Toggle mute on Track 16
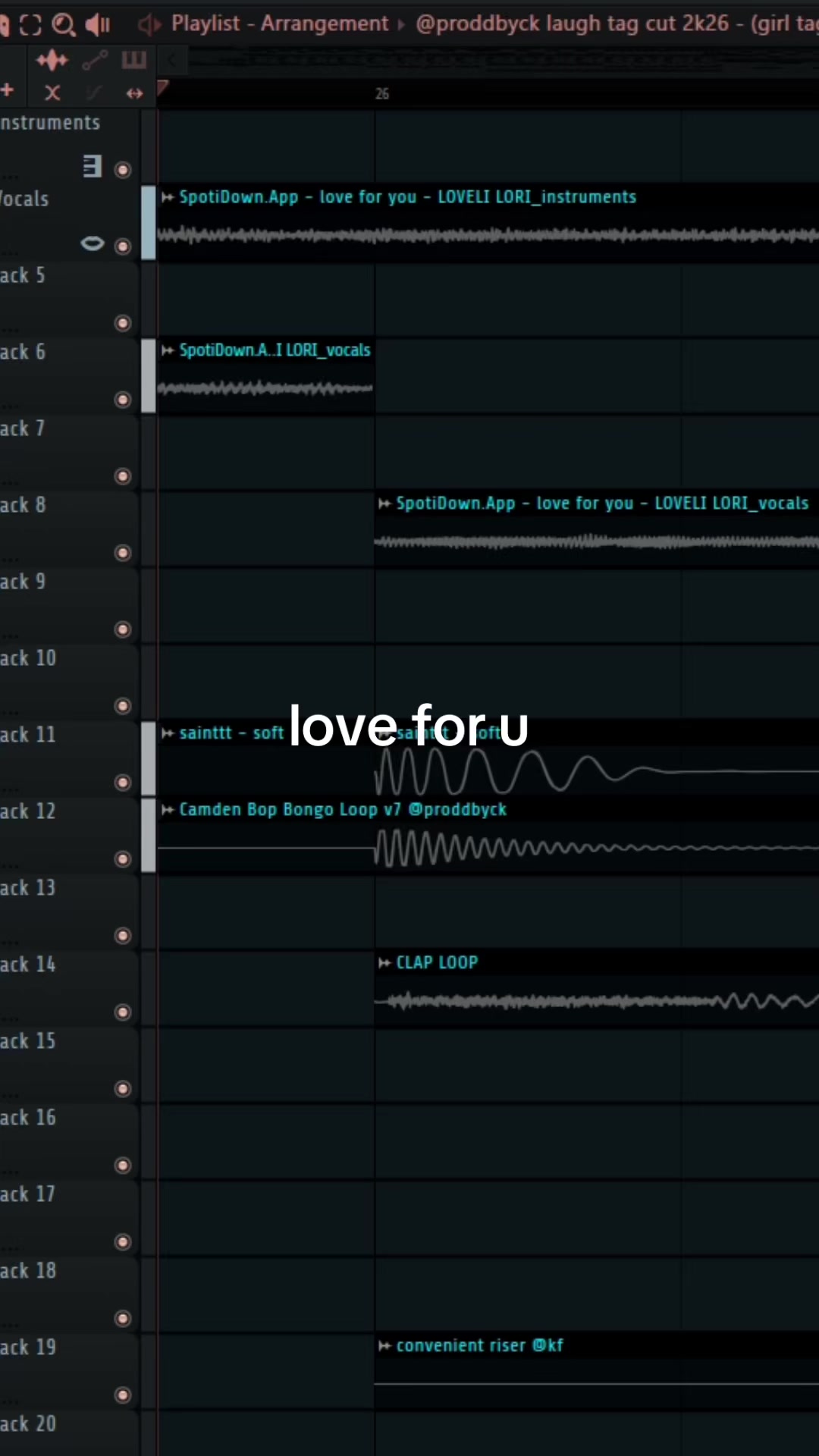819x1456 pixels. click(123, 1166)
